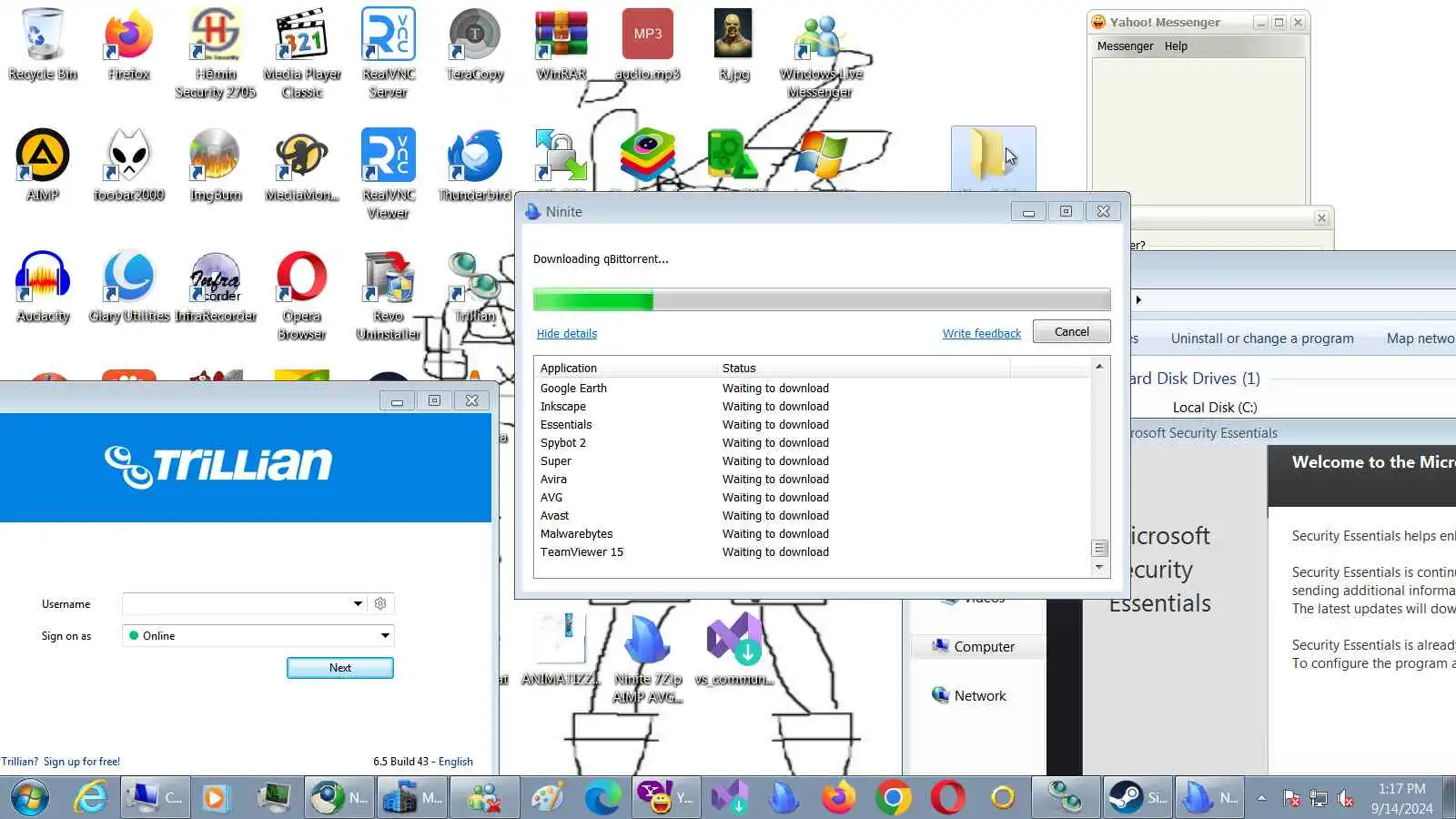Click the Explorer address bar breadcrumb arrow
1456x819 pixels.
[x=1138, y=299]
